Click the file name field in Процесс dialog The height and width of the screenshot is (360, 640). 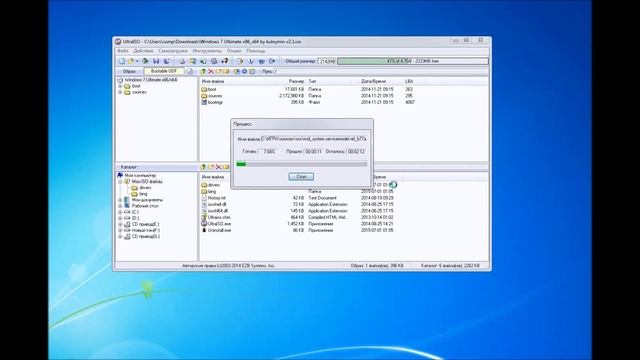(314, 139)
